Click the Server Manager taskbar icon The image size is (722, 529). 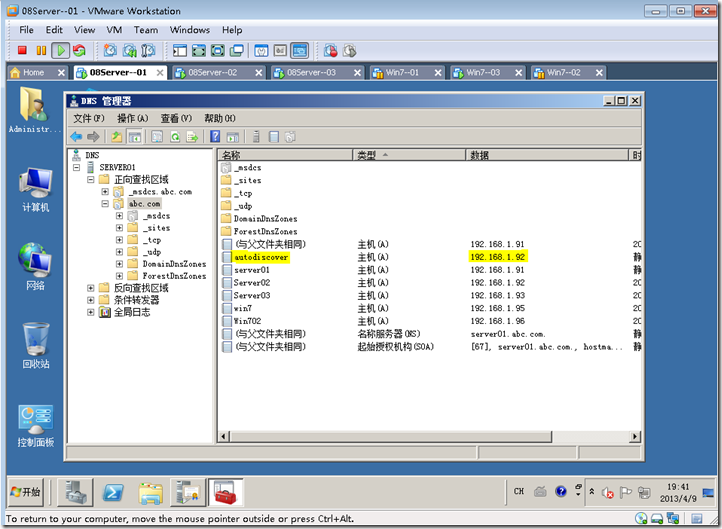pos(76,492)
